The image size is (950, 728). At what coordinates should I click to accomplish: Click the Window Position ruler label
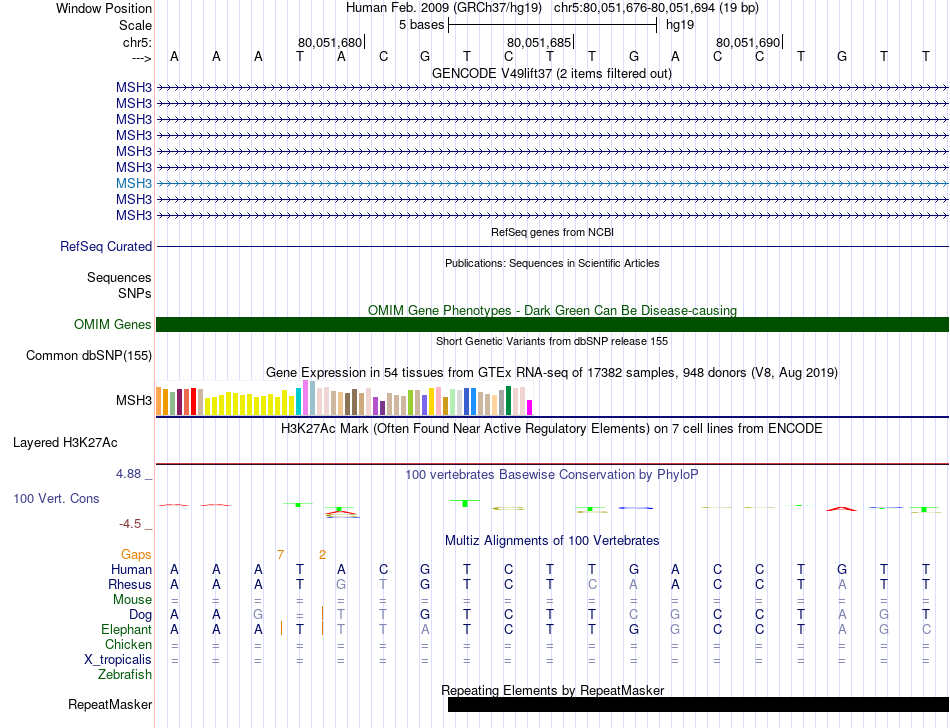(104, 8)
